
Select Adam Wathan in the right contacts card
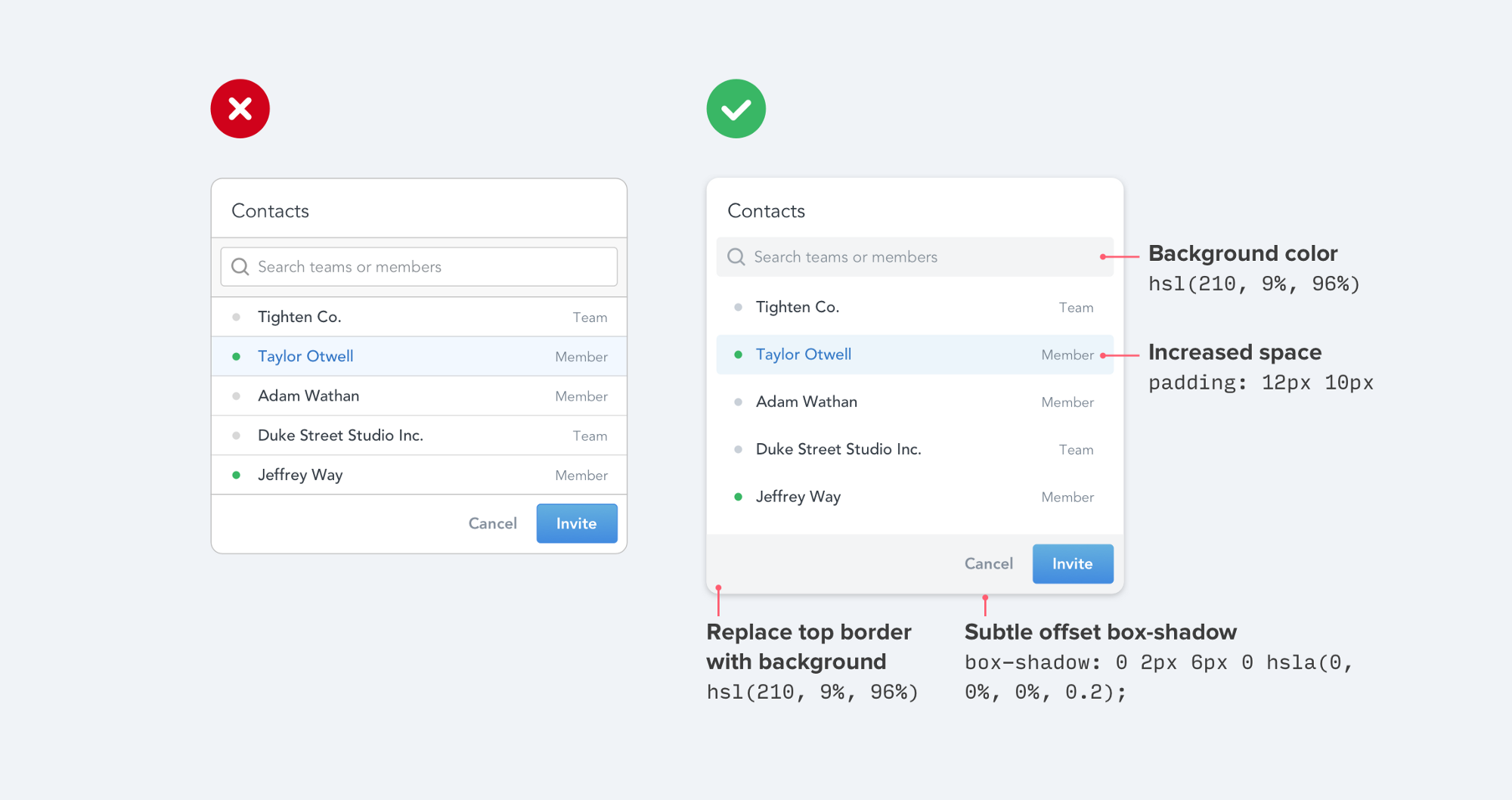tap(915, 402)
